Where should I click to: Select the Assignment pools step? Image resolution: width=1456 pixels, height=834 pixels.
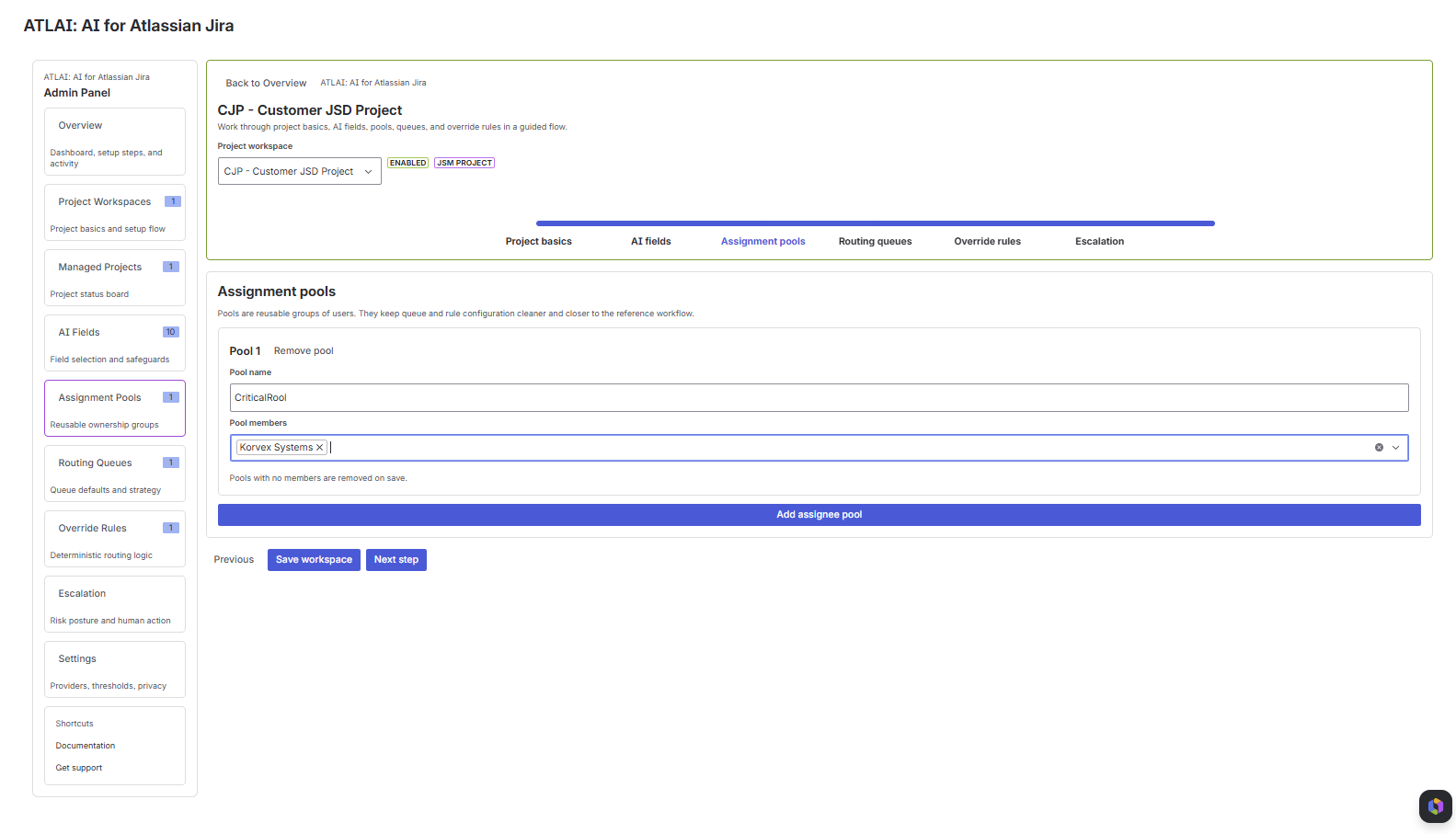pyautogui.click(x=762, y=242)
